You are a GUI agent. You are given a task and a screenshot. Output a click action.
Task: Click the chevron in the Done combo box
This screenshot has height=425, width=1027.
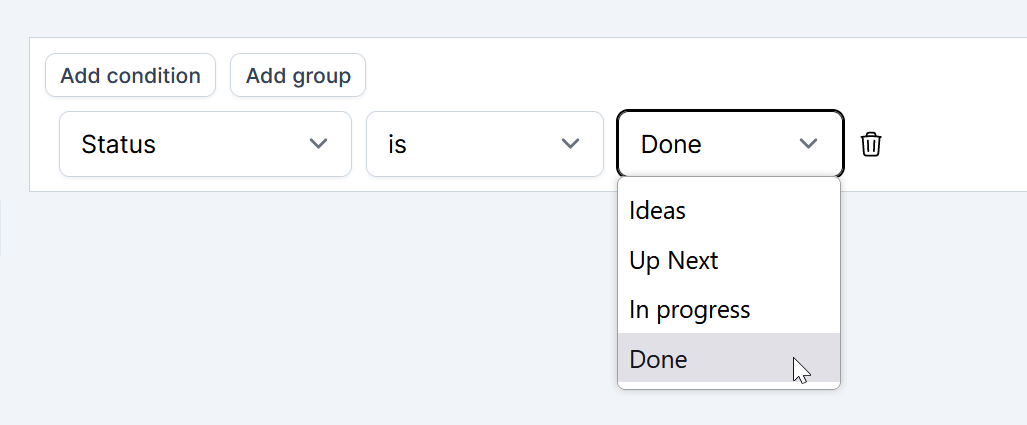pos(808,144)
